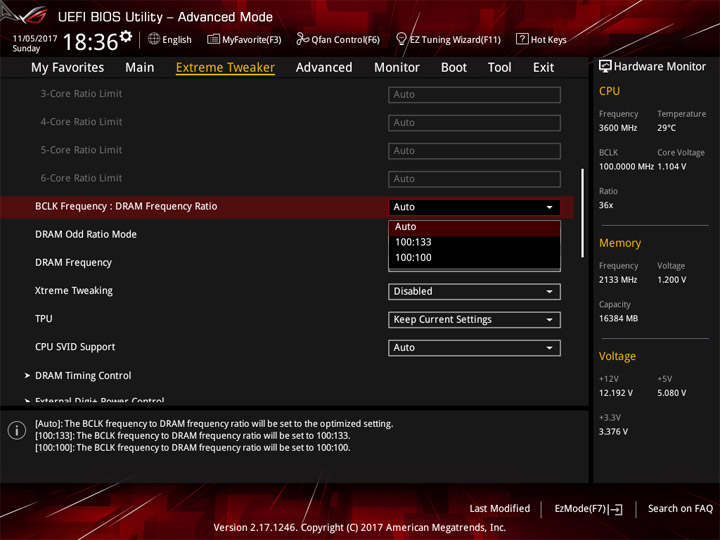Click 5-Core Ratio Limit field
Screen dimensions: 720x540
(x=474, y=151)
